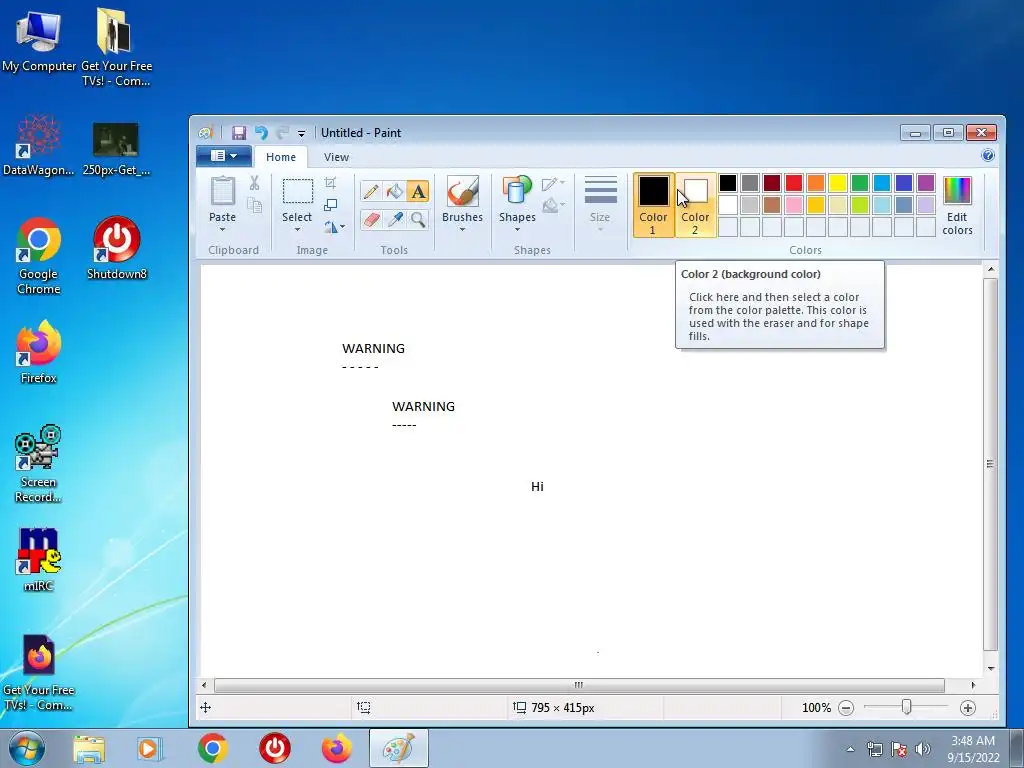The height and width of the screenshot is (768, 1024).
Task: Click the Cut scissors icon
Action: (x=255, y=183)
